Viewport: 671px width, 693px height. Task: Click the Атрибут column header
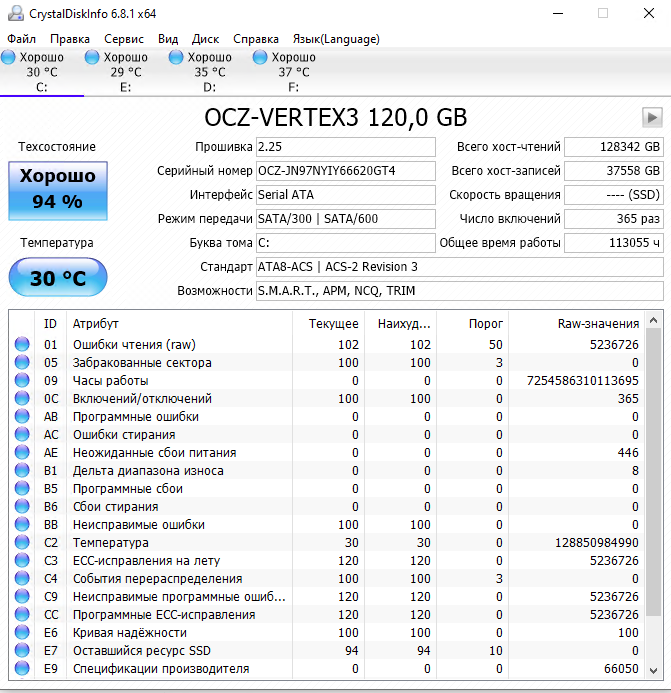pos(179,324)
